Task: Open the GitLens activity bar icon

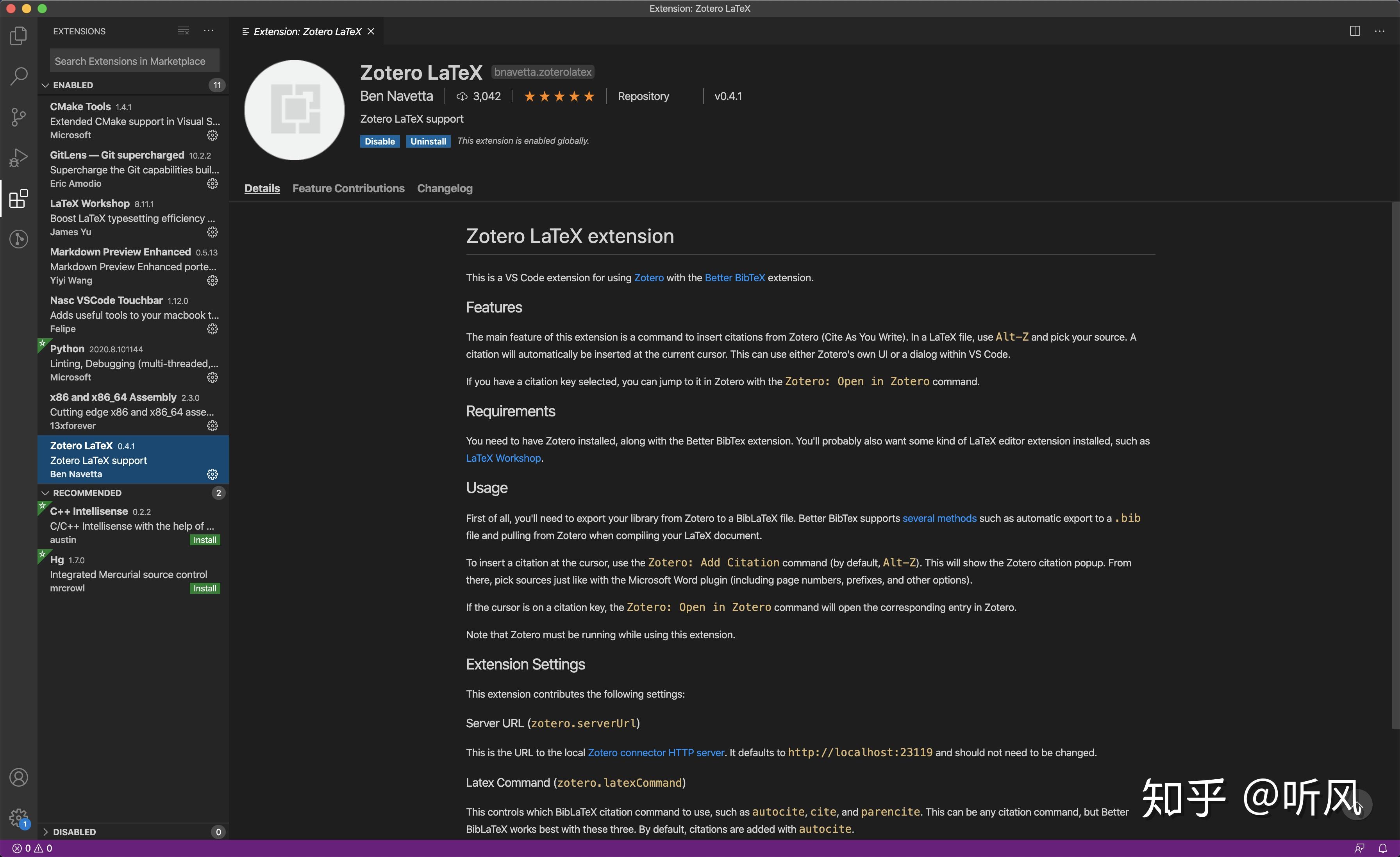Action: pos(19,239)
